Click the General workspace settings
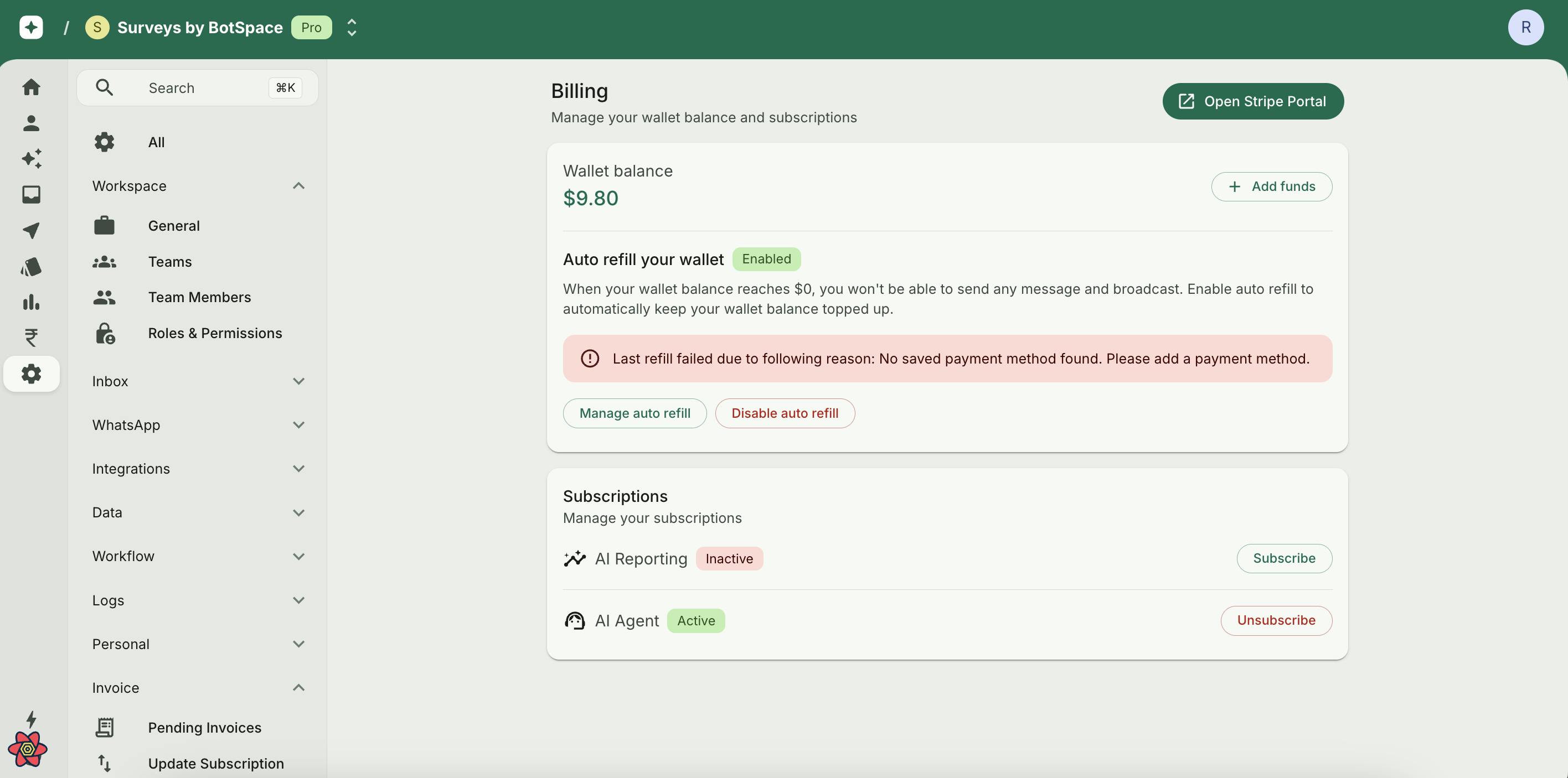 [173, 225]
